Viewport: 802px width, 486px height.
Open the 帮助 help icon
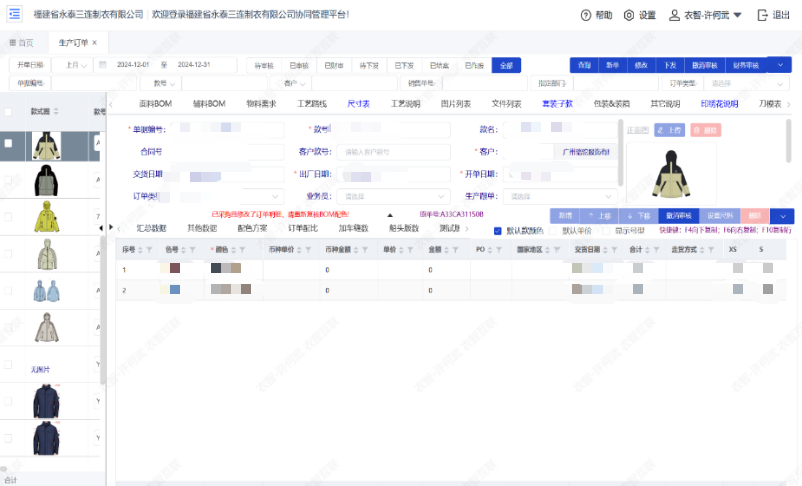[586, 16]
